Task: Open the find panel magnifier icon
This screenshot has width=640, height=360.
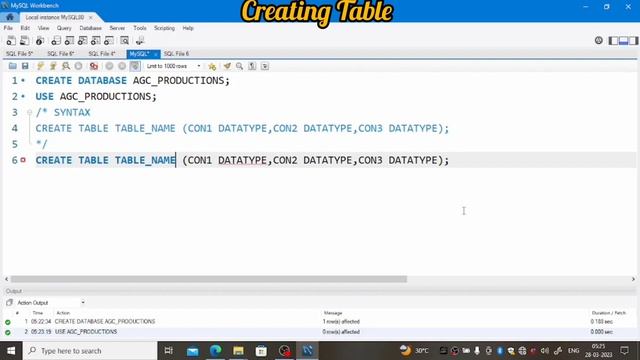Action: (240, 66)
